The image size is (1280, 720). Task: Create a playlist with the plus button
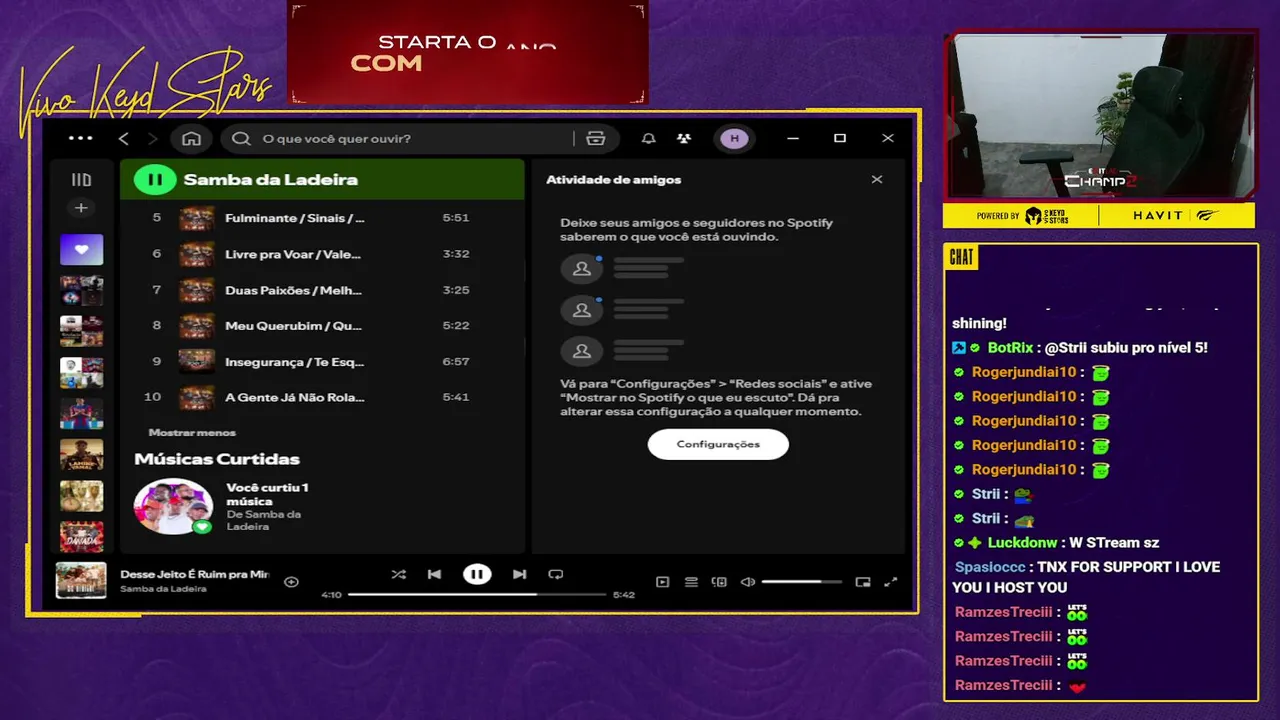click(81, 208)
